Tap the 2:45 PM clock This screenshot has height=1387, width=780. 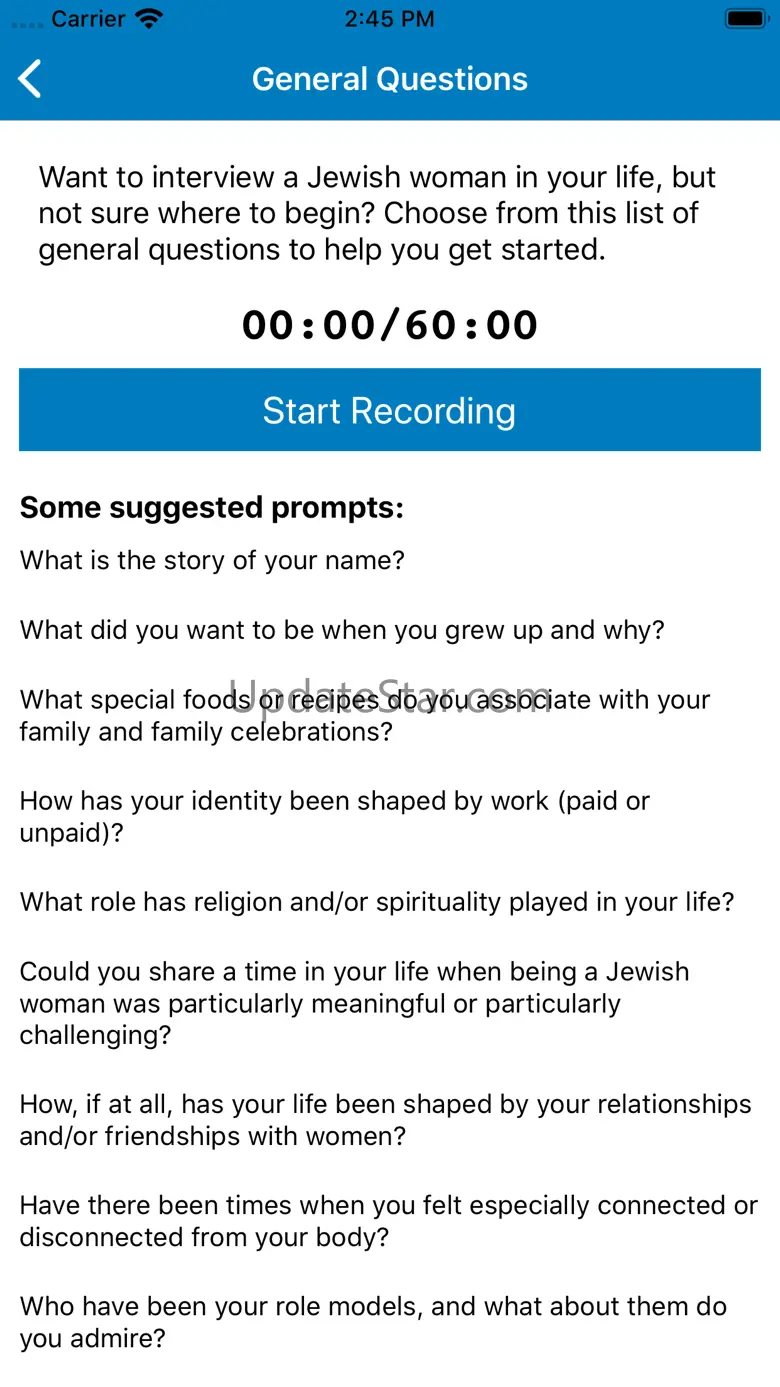(x=389, y=19)
